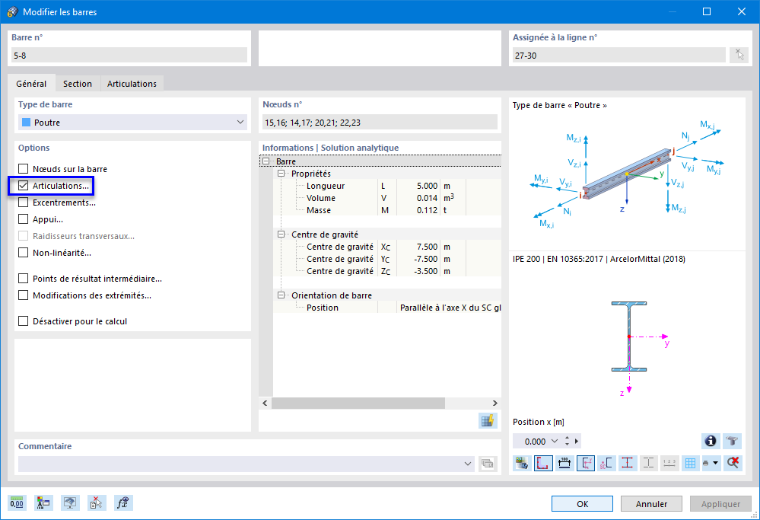Open the Position x value dropdown
Screen dimensions: 760x520
554,441
